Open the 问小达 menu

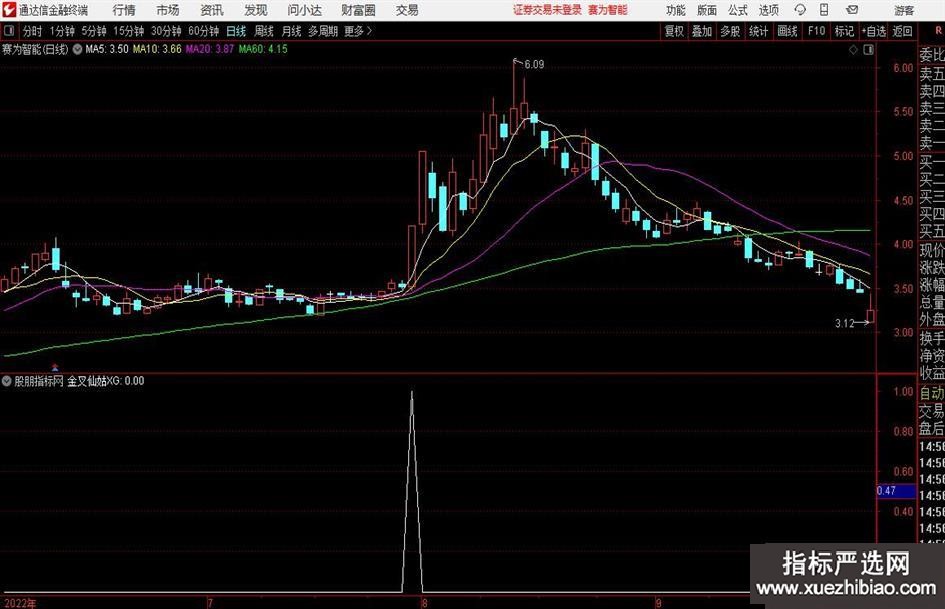[x=304, y=10]
